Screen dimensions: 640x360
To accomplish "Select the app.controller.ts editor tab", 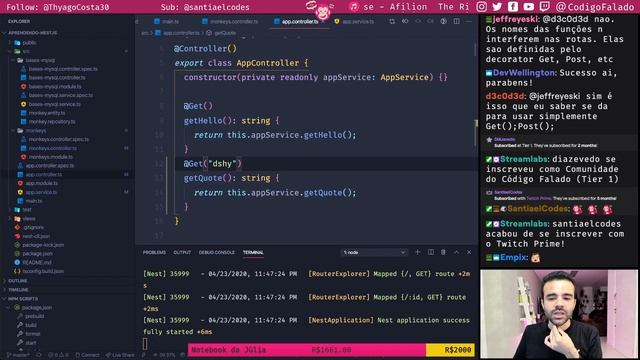I will pyautogui.click(x=299, y=21).
